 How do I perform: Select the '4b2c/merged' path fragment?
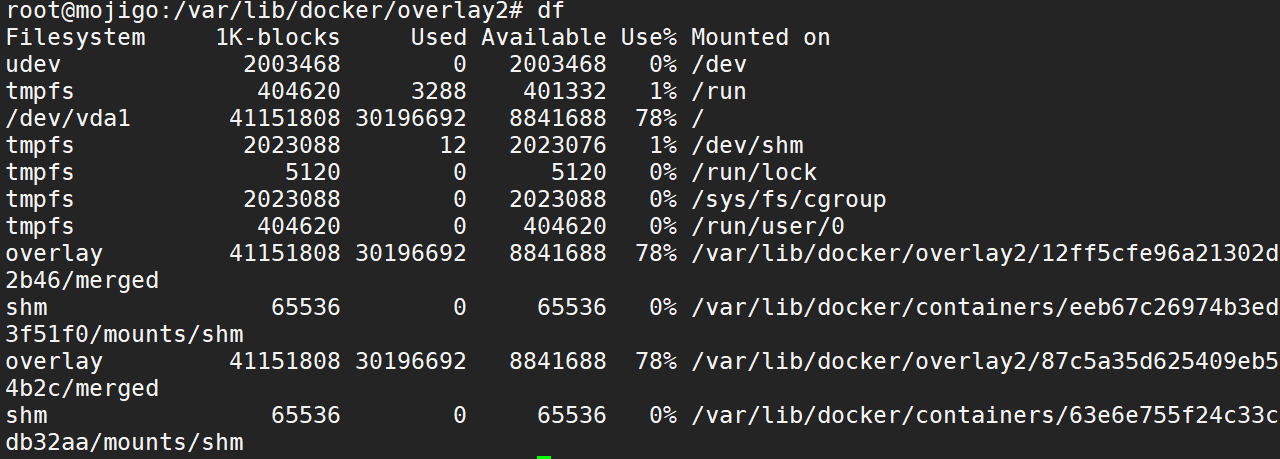tap(82, 389)
